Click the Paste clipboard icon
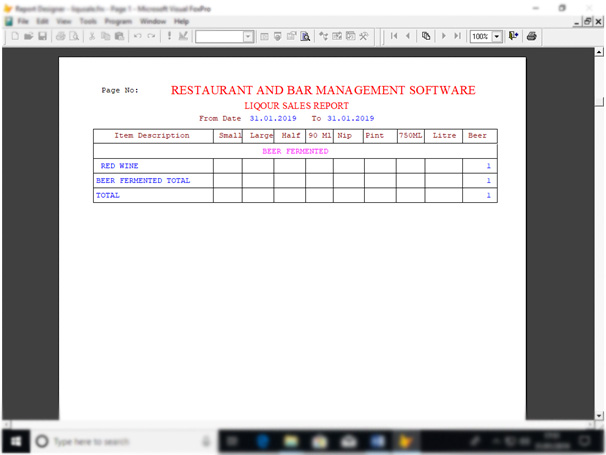Image resolution: width=606 pixels, height=455 pixels. pos(119,36)
